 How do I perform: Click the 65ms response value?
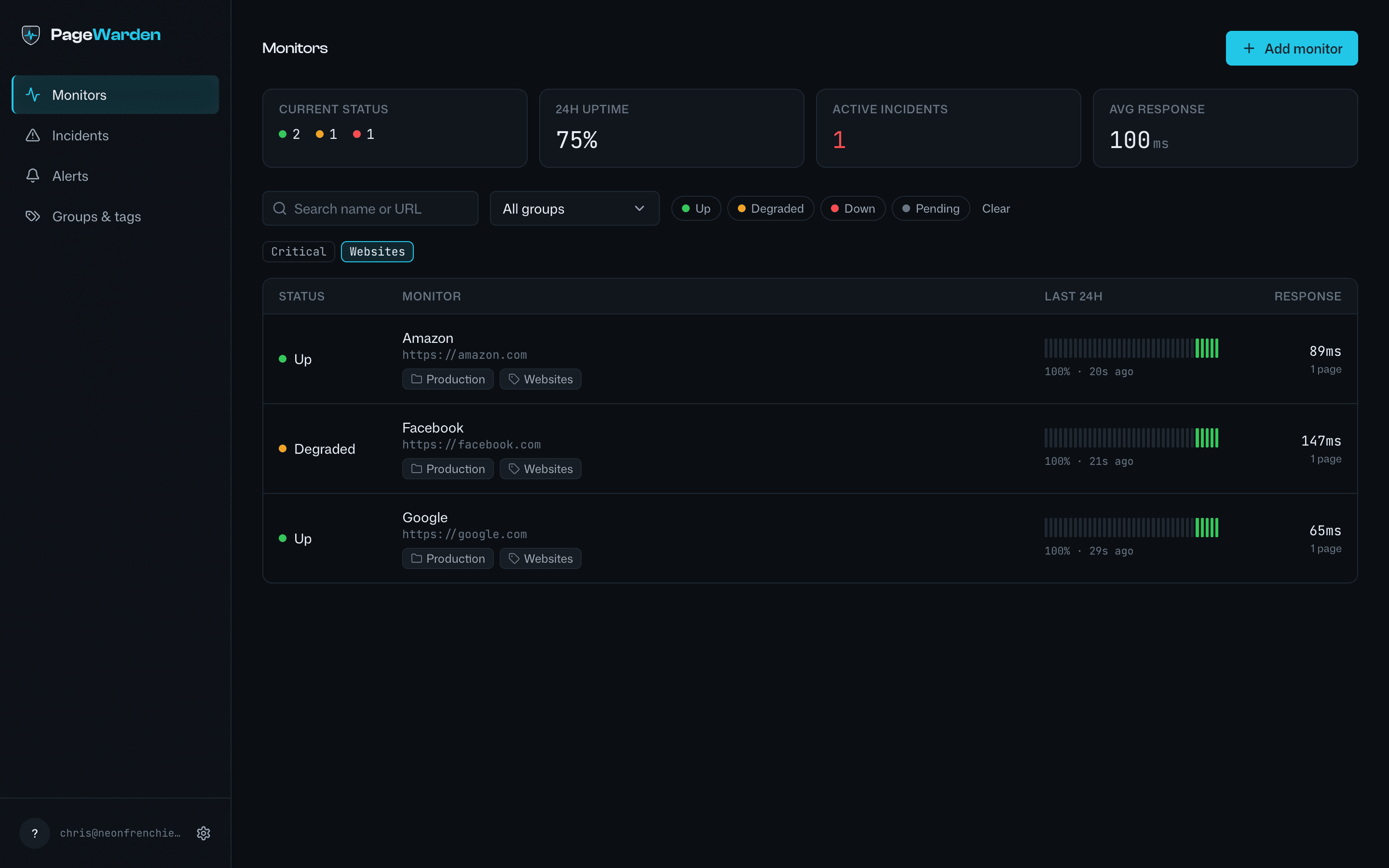pos(1325,530)
